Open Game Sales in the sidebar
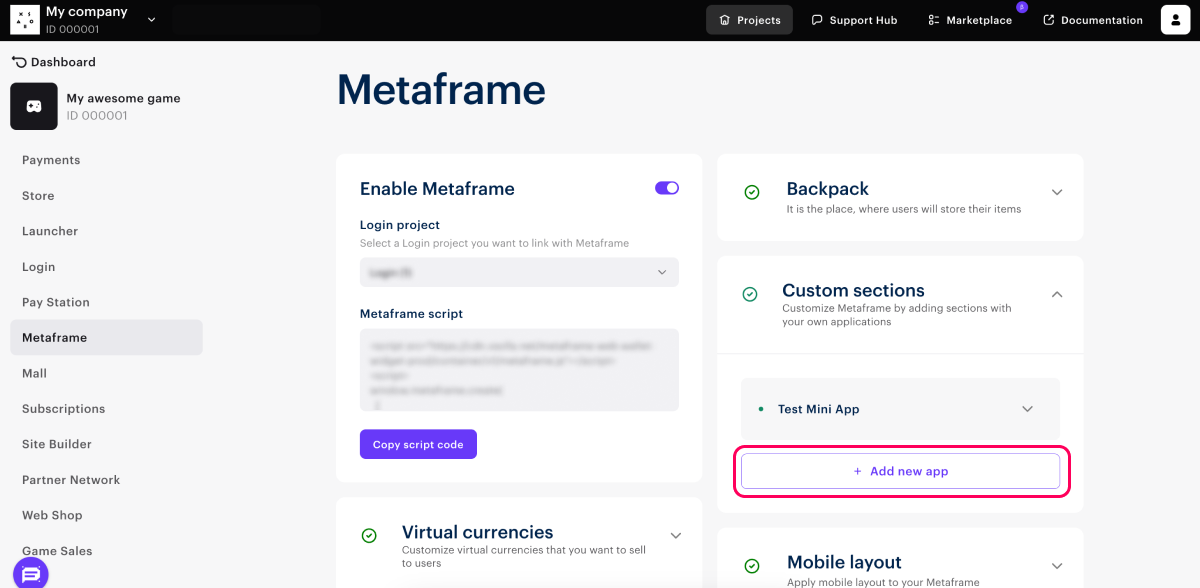The width and height of the screenshot is (1200, 588). click(x=57, y=551)
